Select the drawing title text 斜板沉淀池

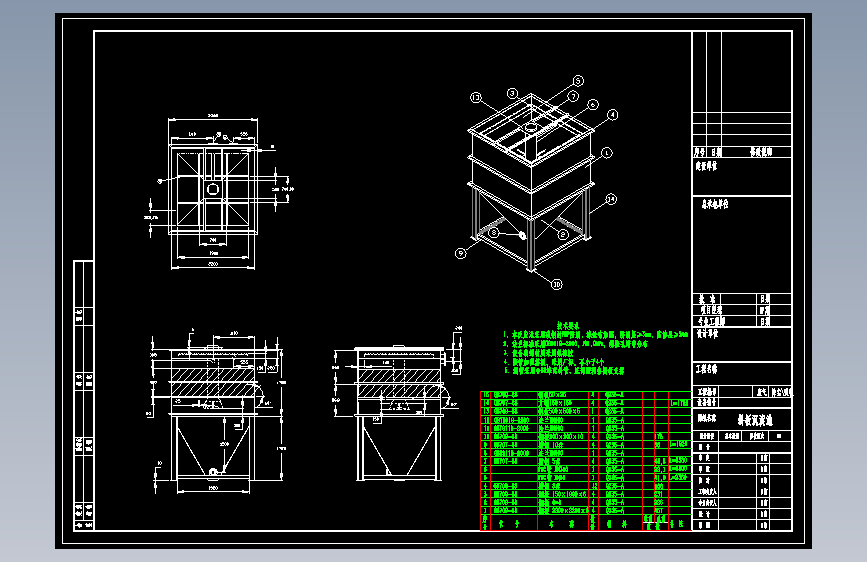click(755, 420)
